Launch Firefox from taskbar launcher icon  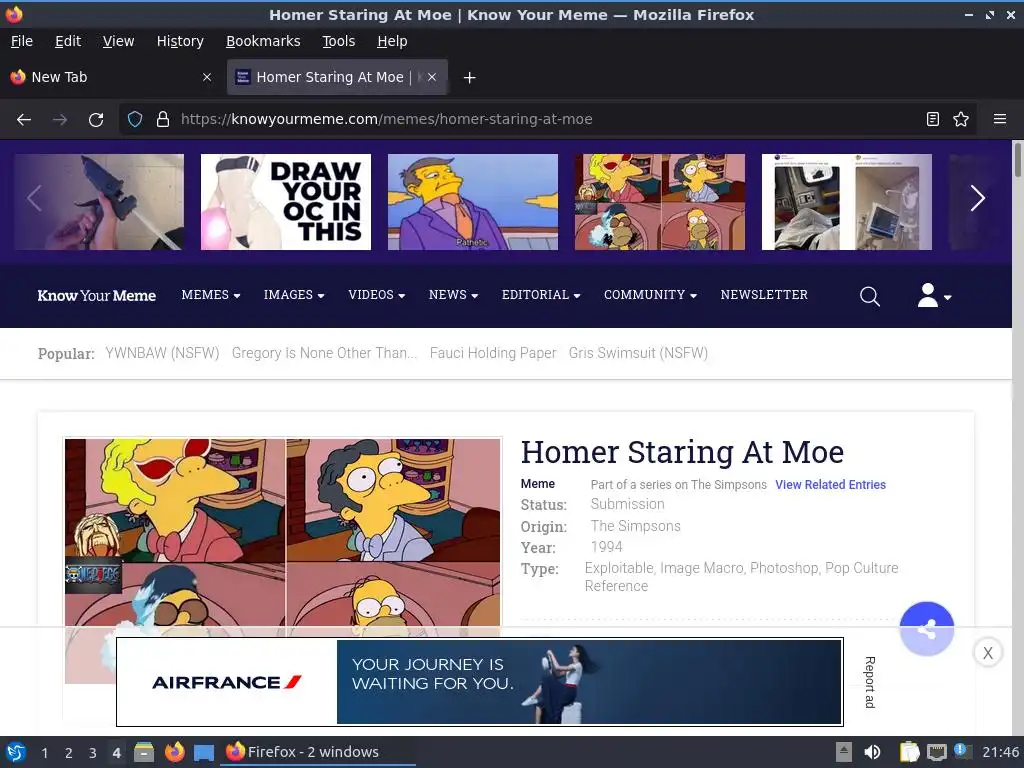point(174,752)
